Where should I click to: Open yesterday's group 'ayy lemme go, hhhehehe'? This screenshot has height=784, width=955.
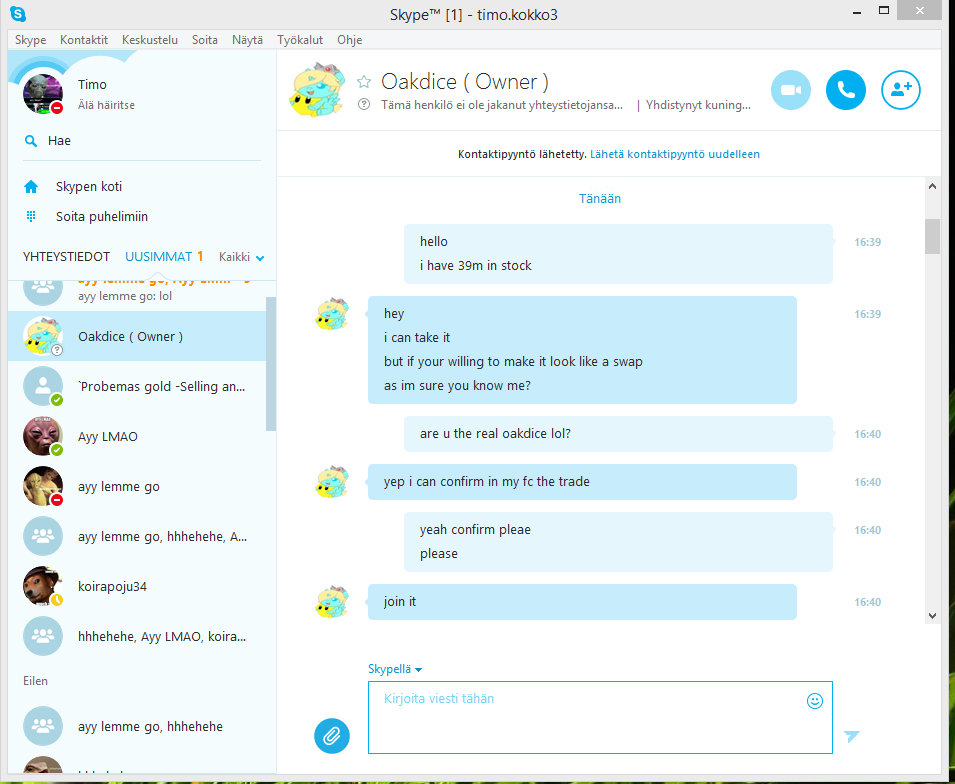click(137, 726)
